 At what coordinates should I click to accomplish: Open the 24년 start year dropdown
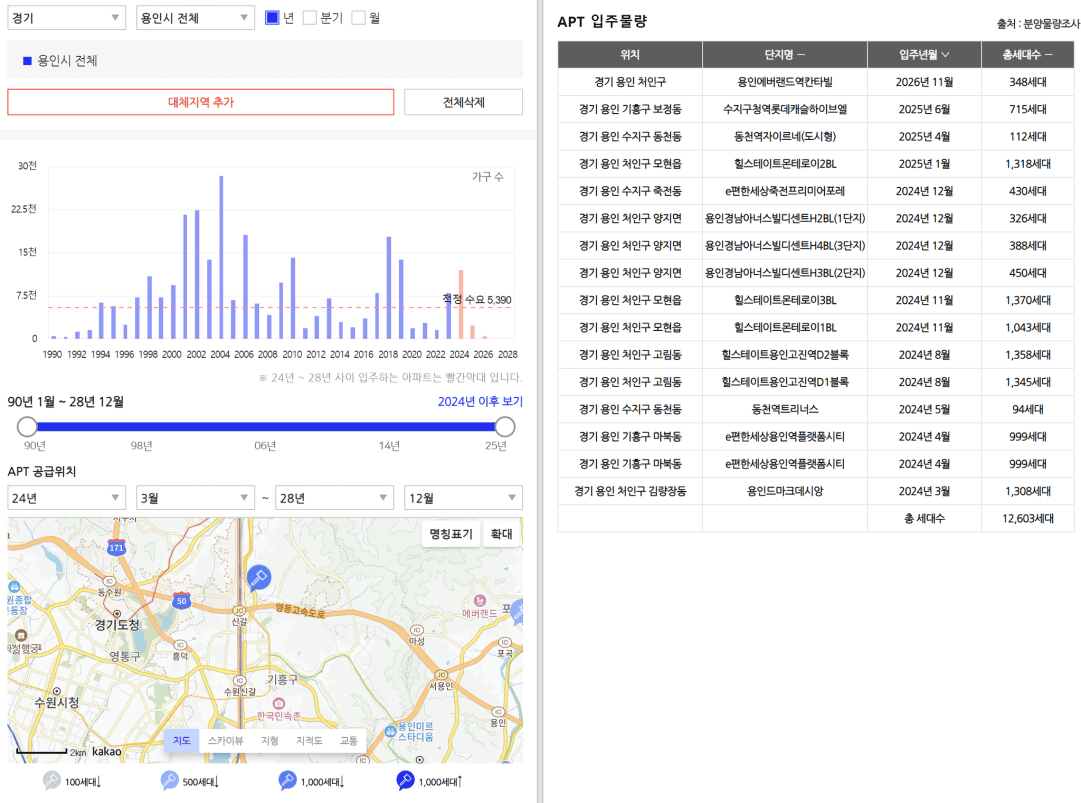66,498
